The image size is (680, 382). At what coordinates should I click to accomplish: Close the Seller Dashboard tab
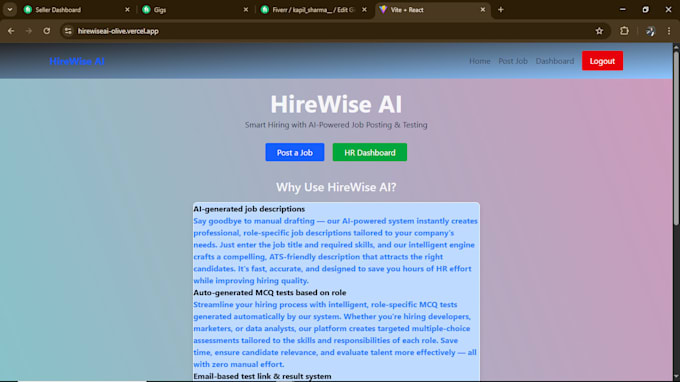tap(127, 10)
